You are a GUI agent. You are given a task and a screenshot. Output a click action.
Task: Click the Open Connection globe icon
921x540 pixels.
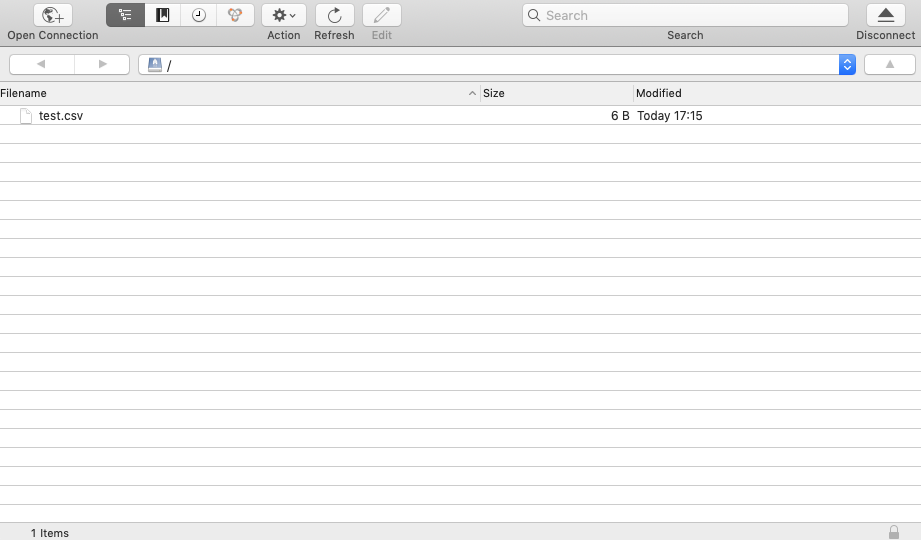point(53,15)
